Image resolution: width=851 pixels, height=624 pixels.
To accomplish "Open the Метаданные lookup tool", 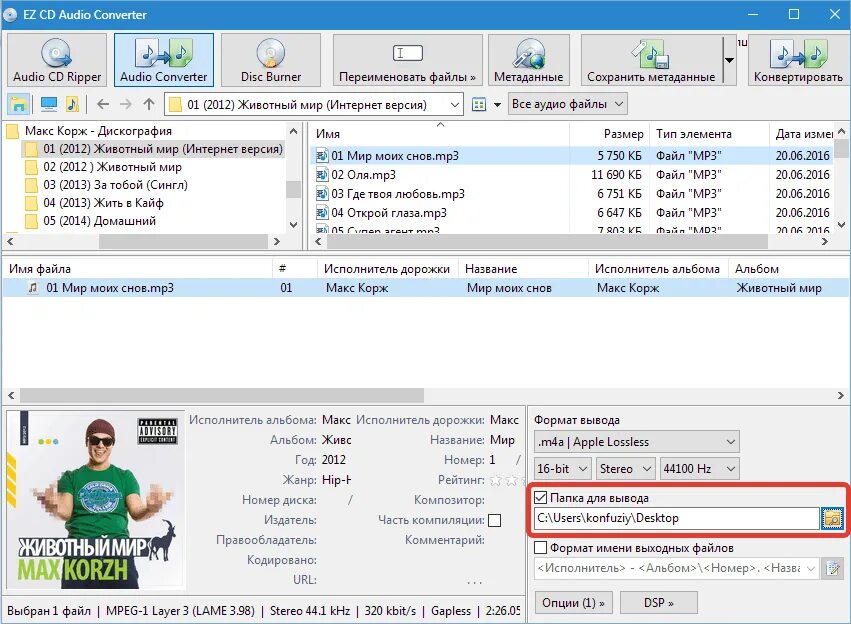I will [529, 60].
